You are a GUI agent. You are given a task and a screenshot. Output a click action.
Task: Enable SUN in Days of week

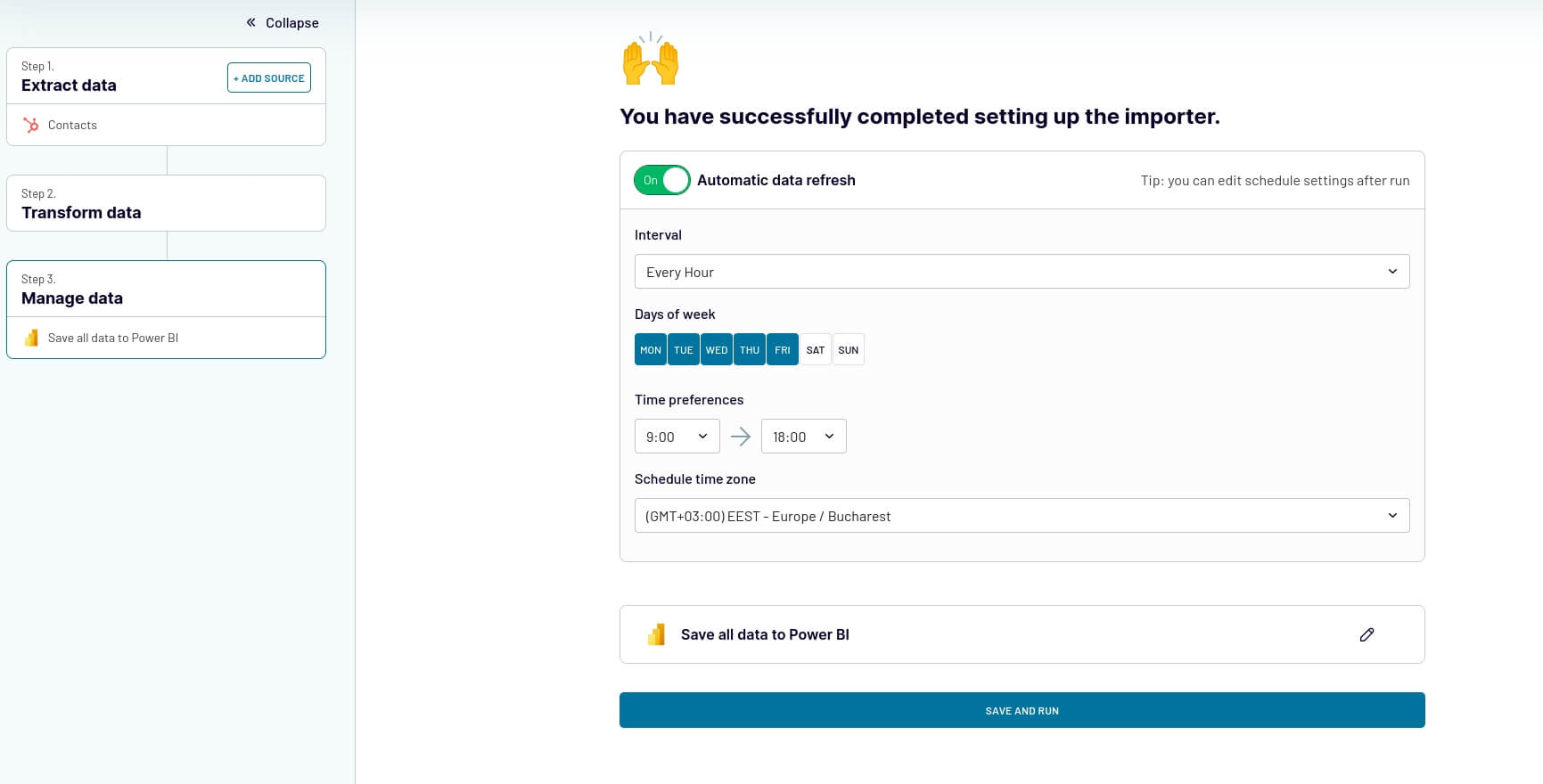tap(848, 349)
